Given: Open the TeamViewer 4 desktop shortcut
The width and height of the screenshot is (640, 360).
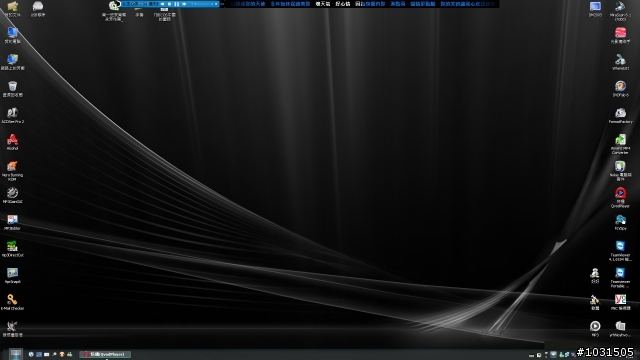Looking at the screenshot, I should 620,246.
